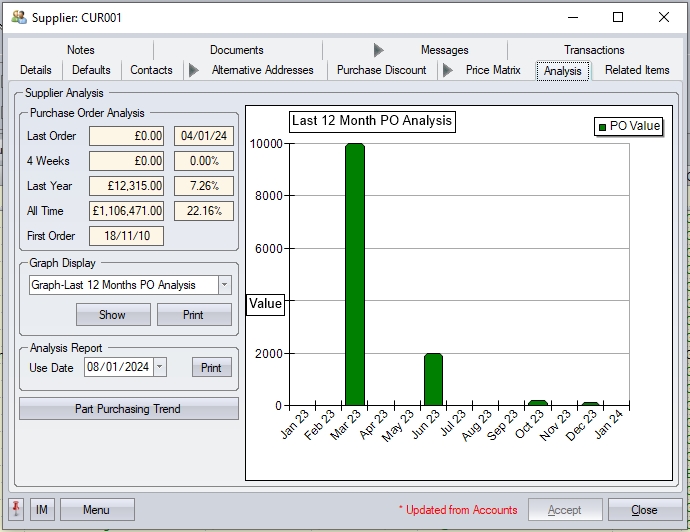The image size is (690, 532).
Task: Switch to the Transactions tab
Action: [x=594, y=50]
